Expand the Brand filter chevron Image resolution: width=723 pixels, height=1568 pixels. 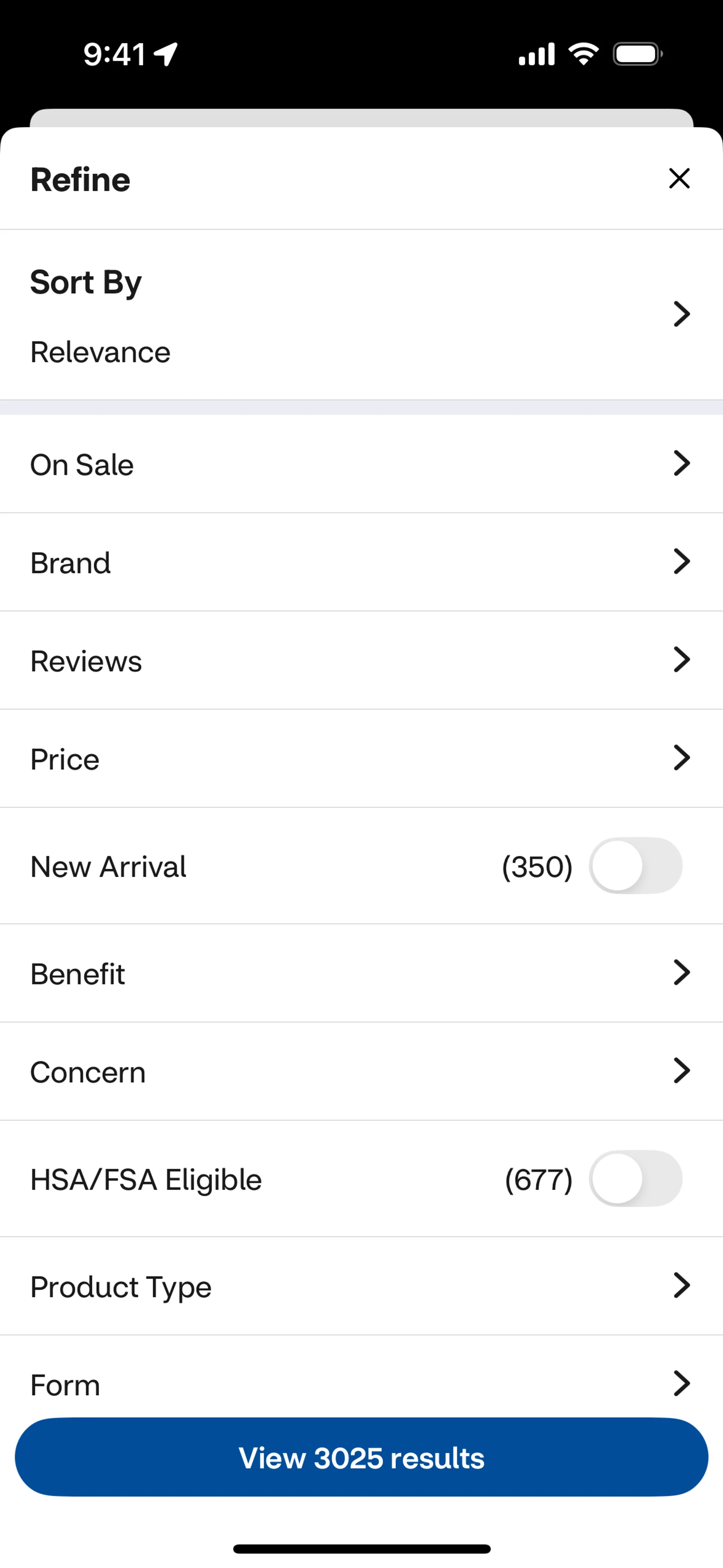(682, 562)
